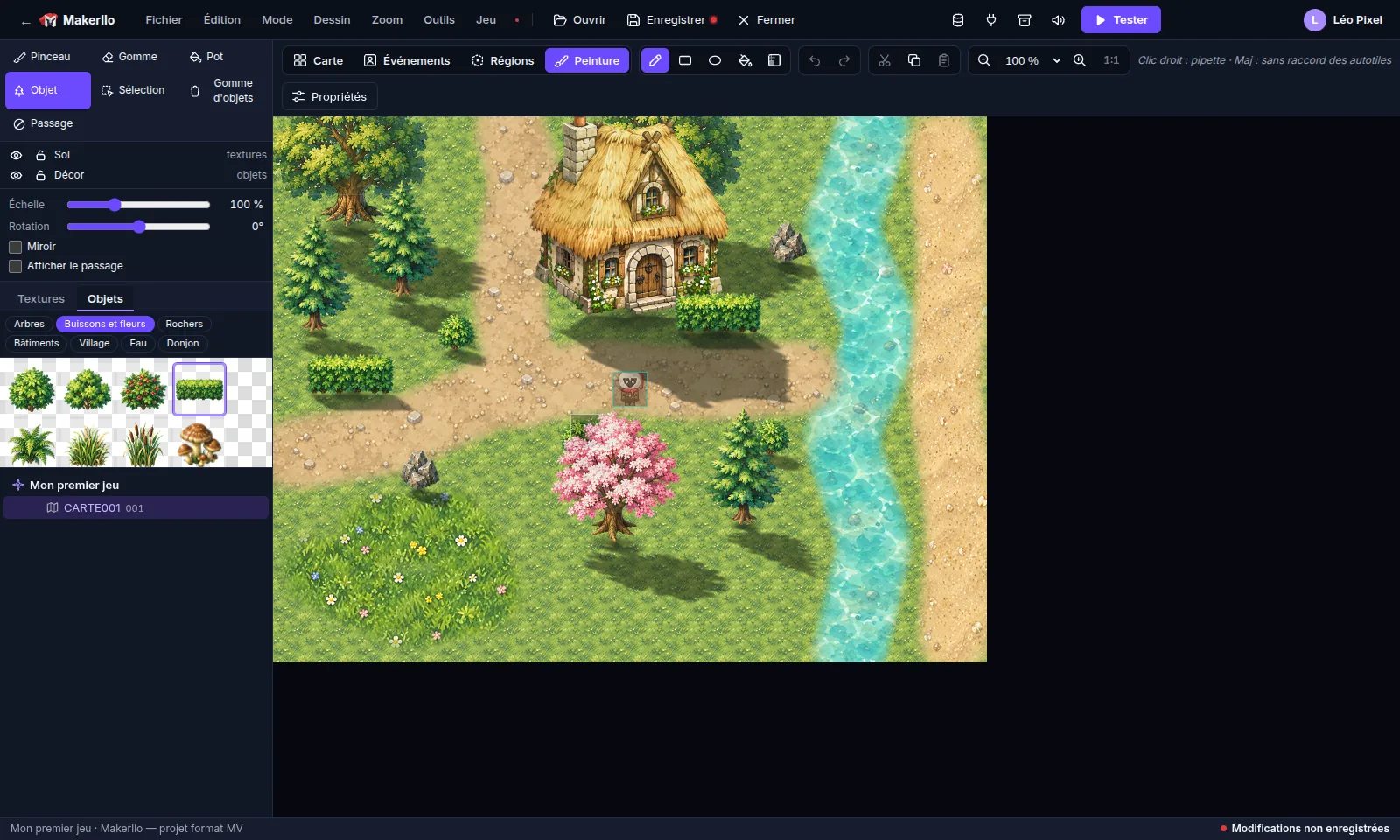
Task: Adjust the Échelle slider
Action: (x=138, y=205)
